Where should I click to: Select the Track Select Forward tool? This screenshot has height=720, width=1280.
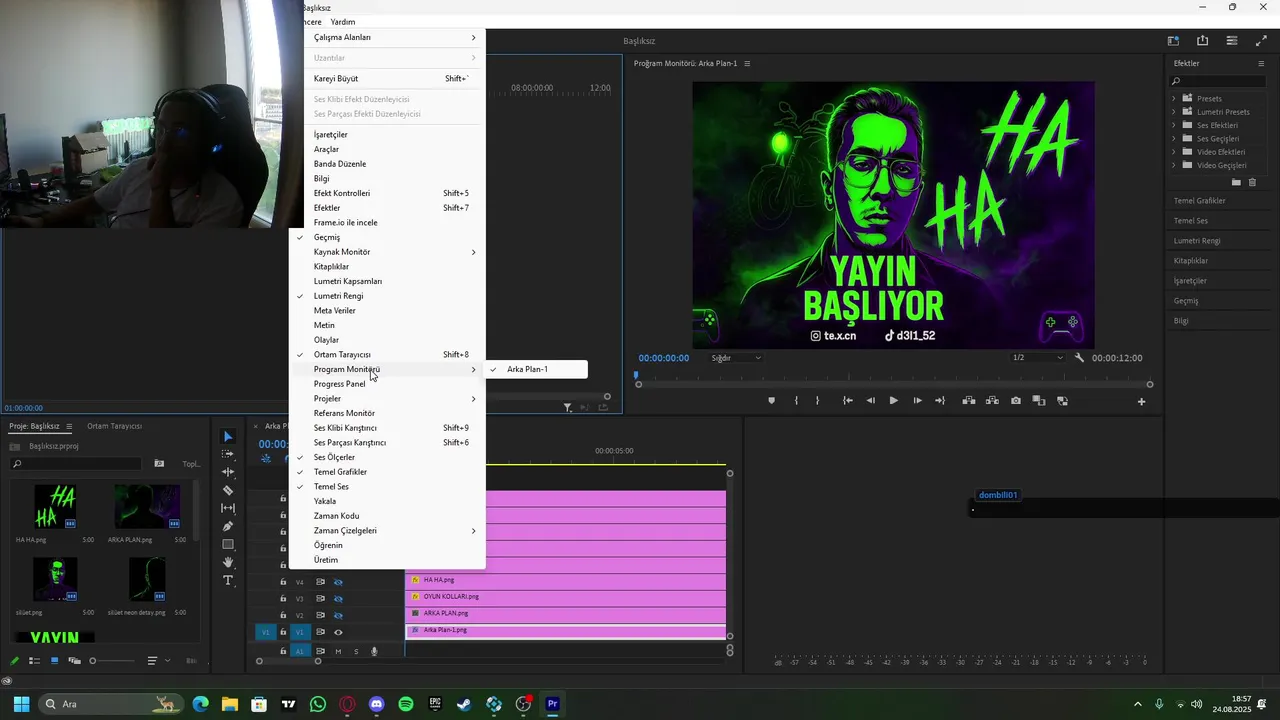tap(228, 454)
